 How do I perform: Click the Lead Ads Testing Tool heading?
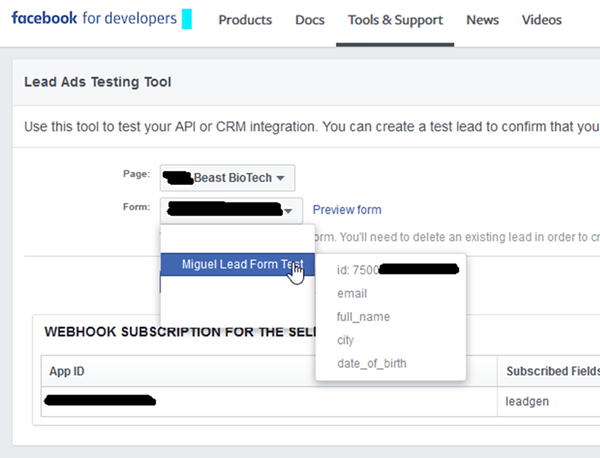(97, 82)
